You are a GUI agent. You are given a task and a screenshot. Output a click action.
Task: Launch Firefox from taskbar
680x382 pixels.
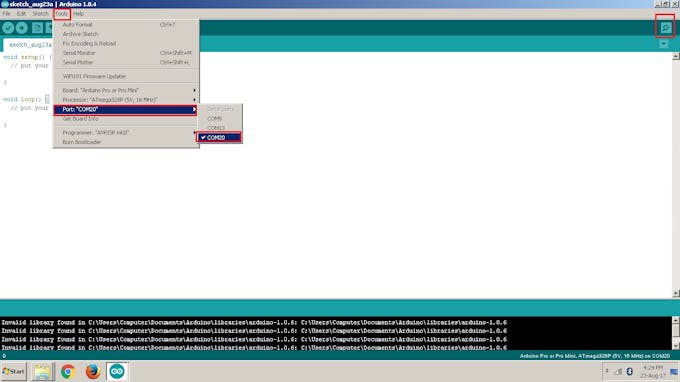(92, 372)
